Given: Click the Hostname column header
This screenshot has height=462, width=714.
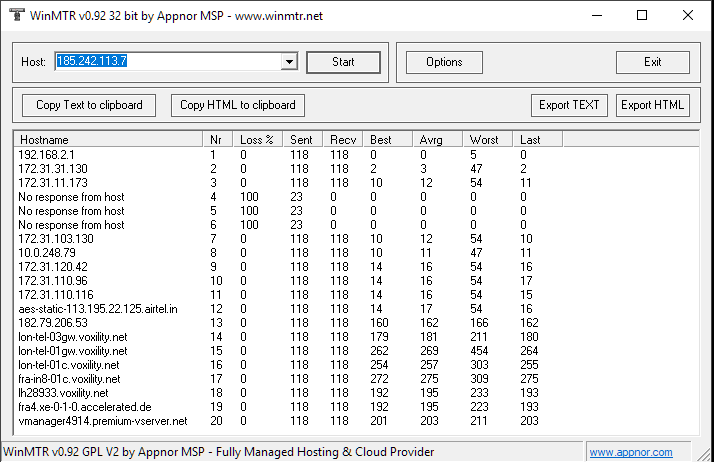Looking at the screenshot, I should tap(108, 139).
